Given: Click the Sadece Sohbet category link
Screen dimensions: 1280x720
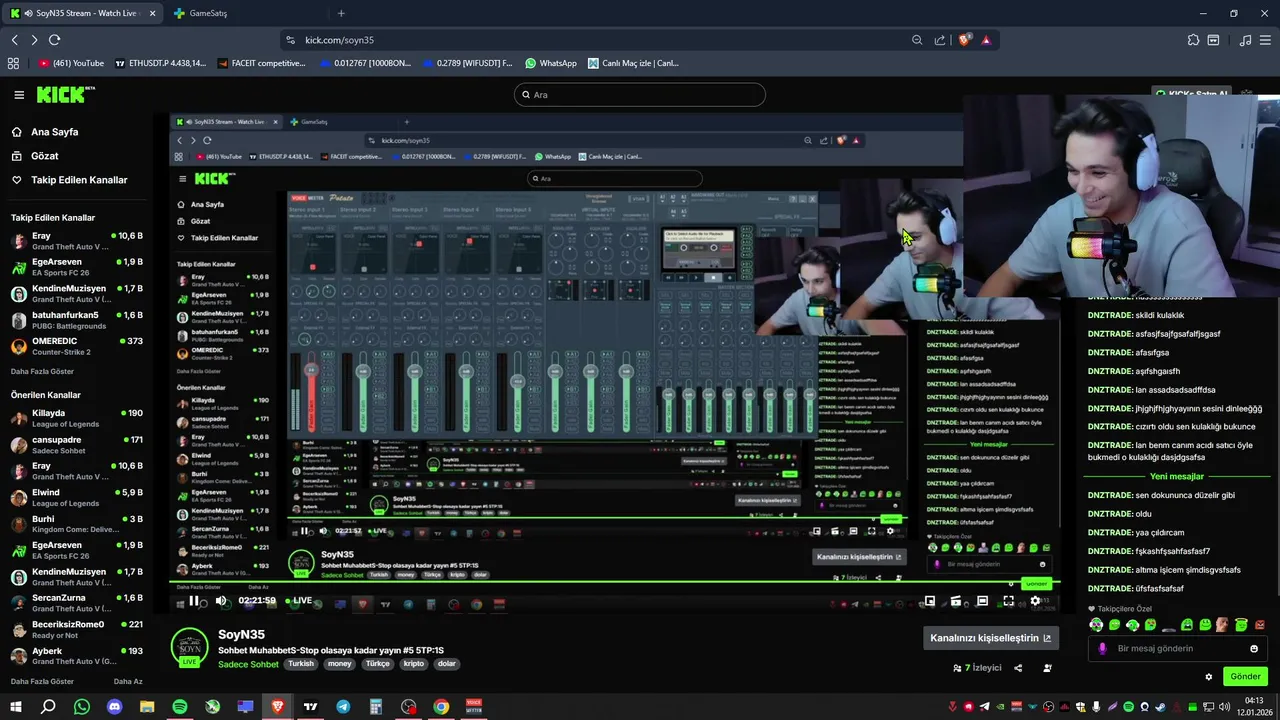Looking at the screenshot, I should click(248, 664).
